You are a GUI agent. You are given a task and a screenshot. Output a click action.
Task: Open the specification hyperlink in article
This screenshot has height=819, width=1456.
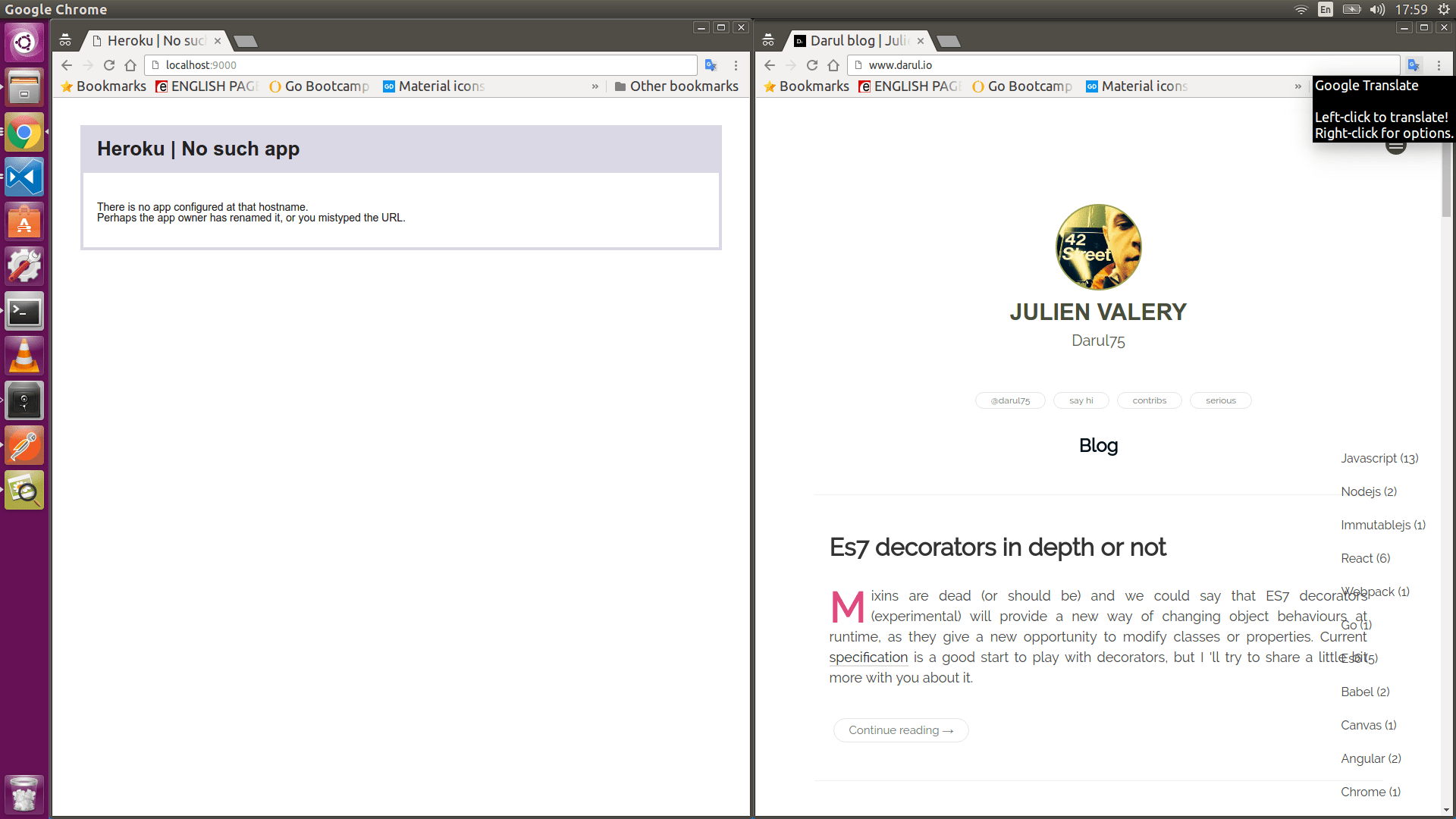point(868,657)
